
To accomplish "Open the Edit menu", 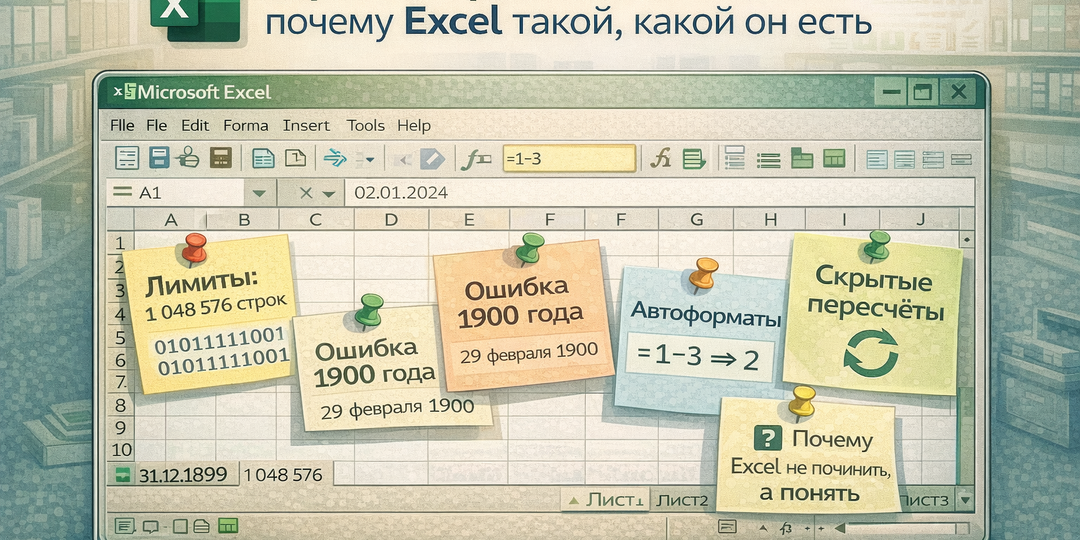I will coord(195,126).
